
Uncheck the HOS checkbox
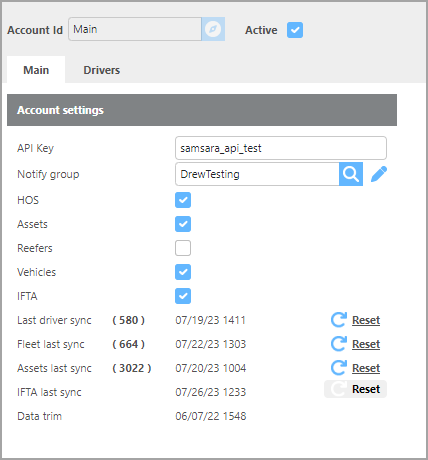click(x=183, y=200)
